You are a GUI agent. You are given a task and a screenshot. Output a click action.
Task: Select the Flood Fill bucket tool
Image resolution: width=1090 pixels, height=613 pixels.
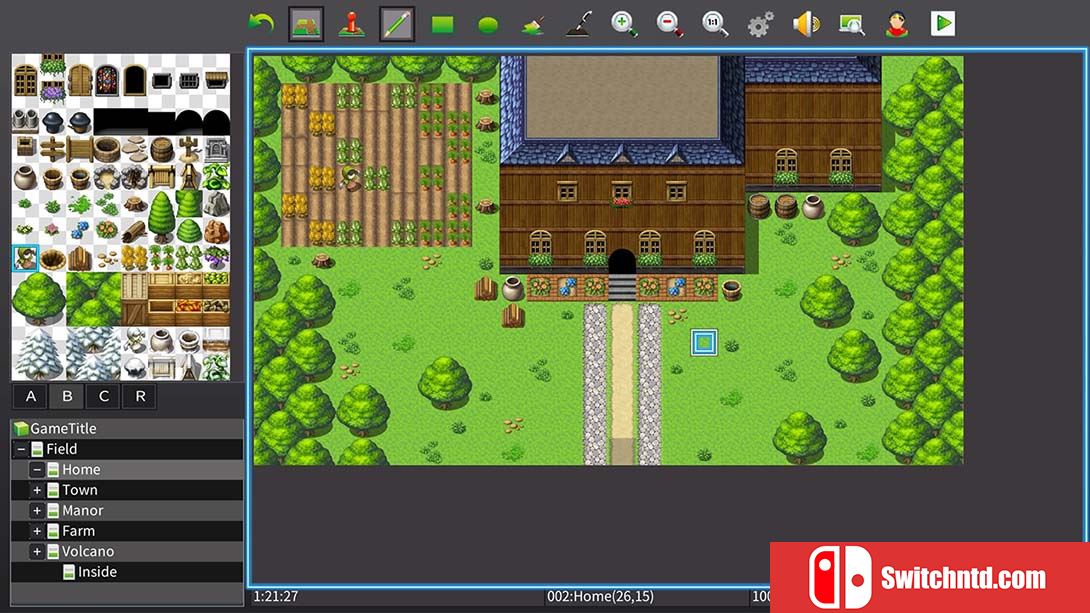(533, 25)
